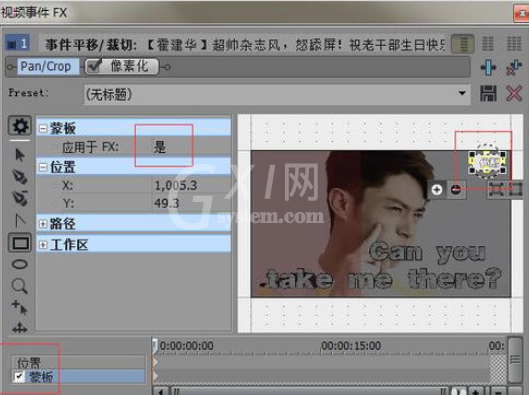
Task: Select the 像素化 plug-in in the chain
Action: 130,66
